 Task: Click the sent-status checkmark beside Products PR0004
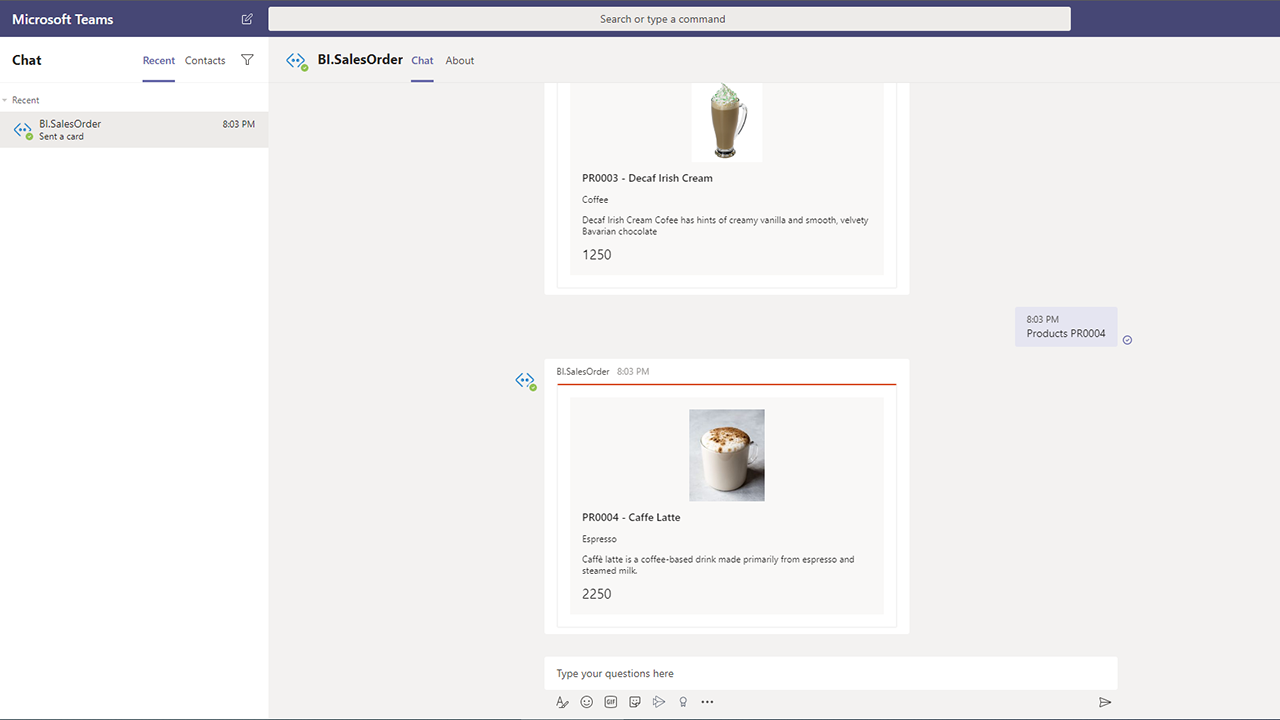1127,340
